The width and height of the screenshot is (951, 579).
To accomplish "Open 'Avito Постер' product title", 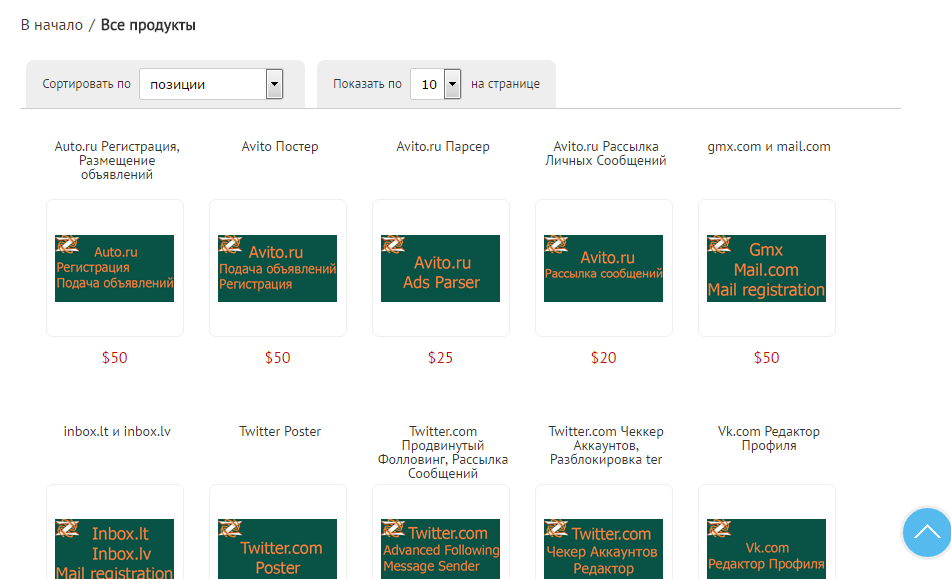I will tap(280, 146).
